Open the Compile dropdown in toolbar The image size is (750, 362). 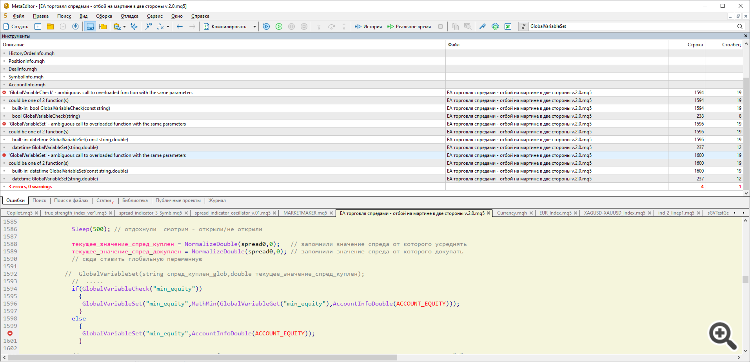255,26
